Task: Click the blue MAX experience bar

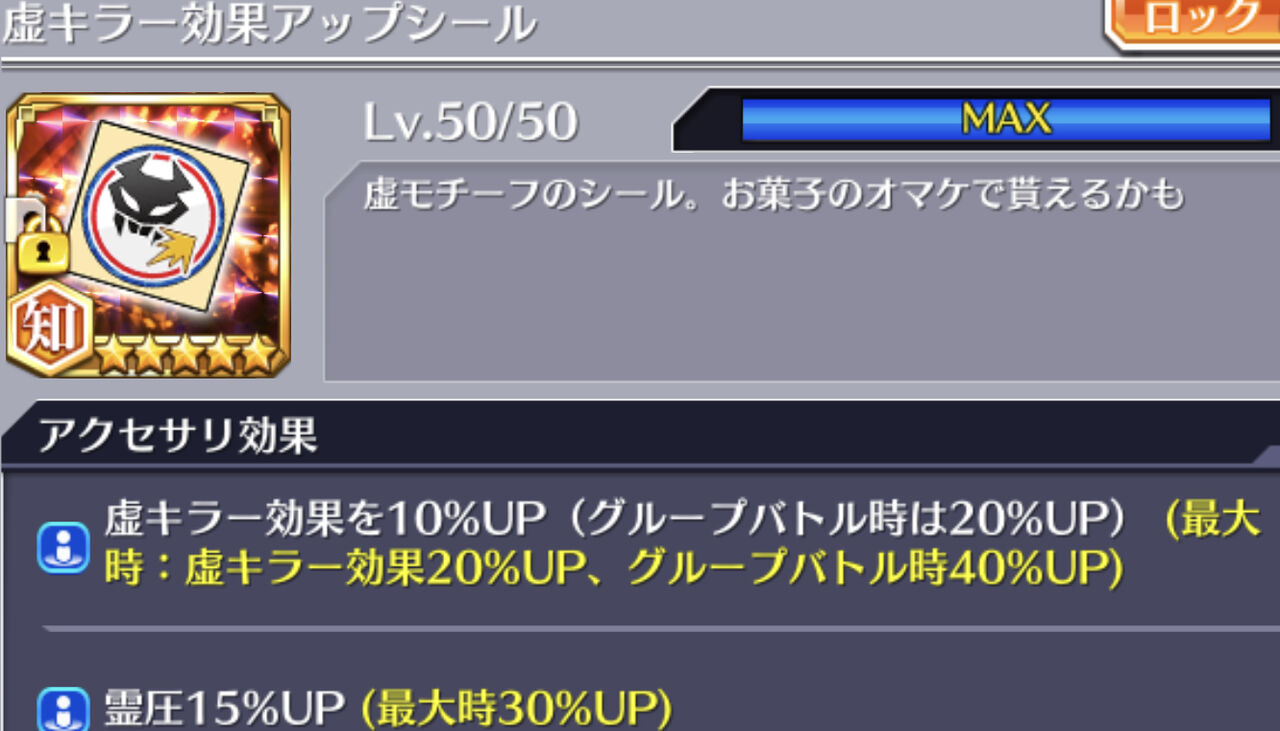Action: (x=1005, y=120)
